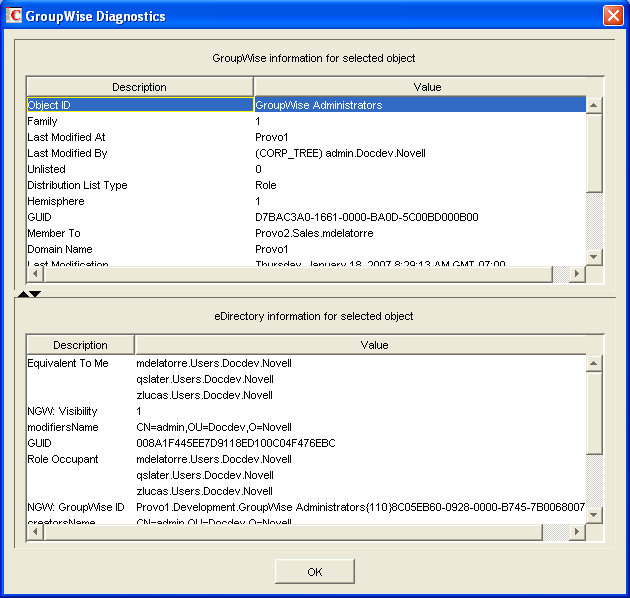Click the GroupWise table horizontal scroll left arrow
Image resolution: width=630 pixels, height=598 pixels.
[35, 274]
